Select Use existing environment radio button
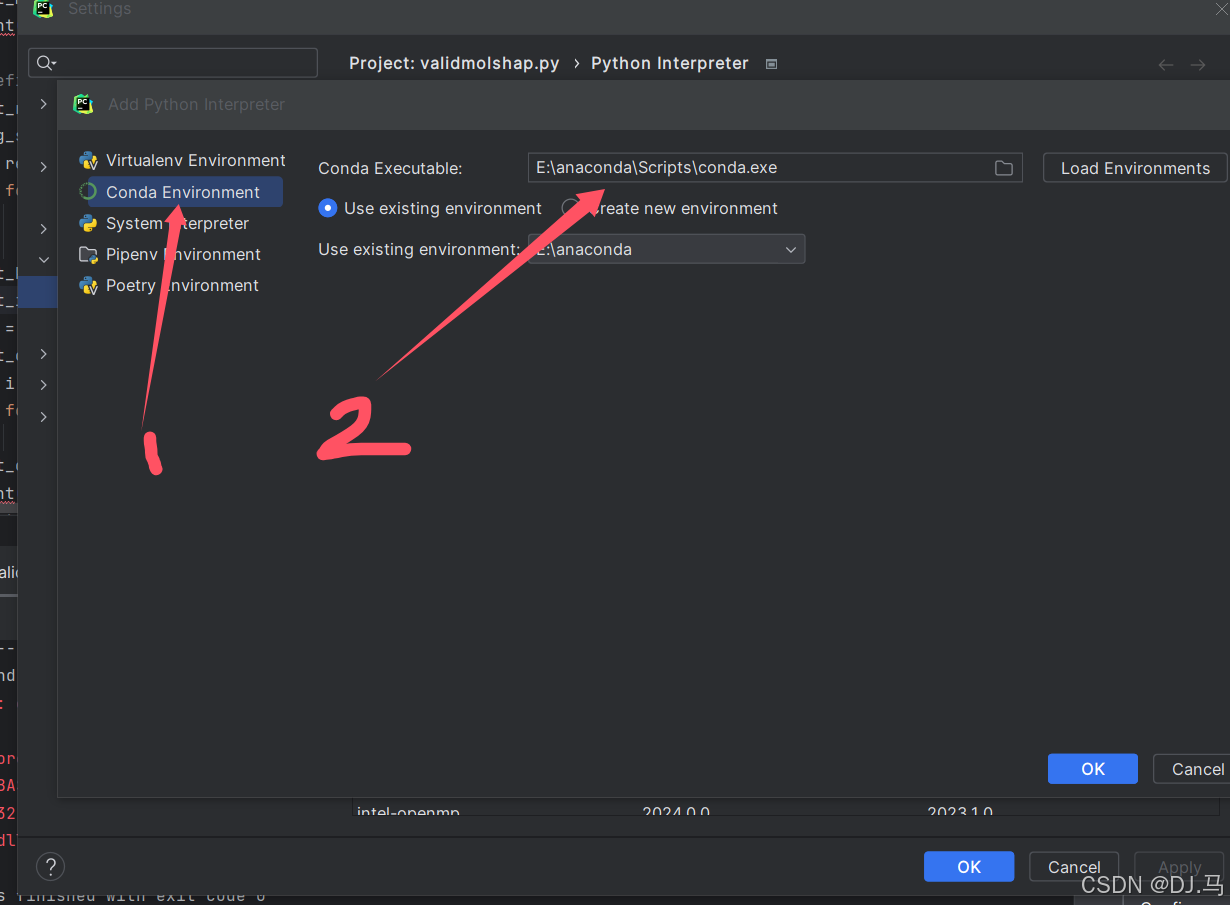This screenshot has width=1230, height=905. pyautogui.click(x=328, y=208)
